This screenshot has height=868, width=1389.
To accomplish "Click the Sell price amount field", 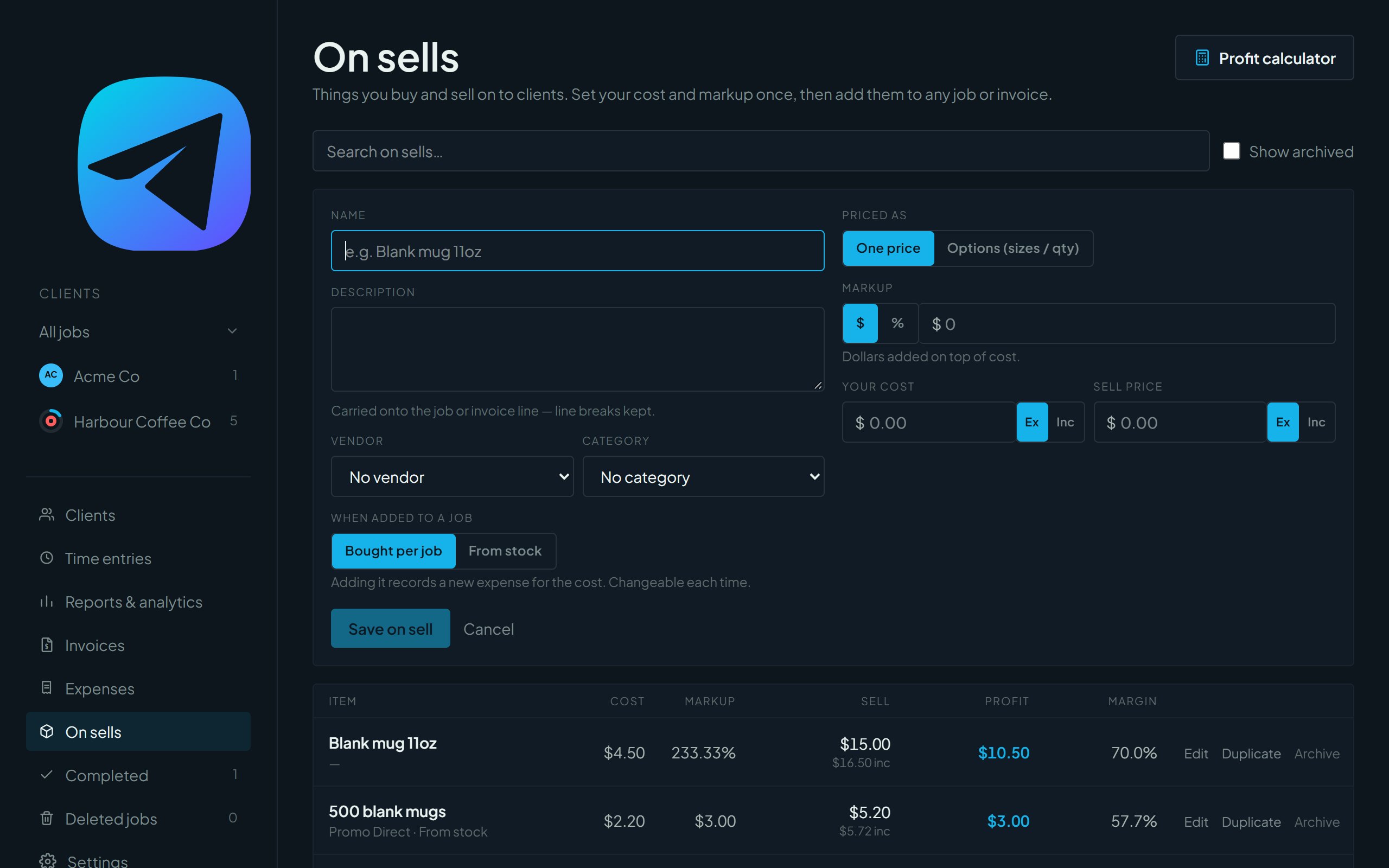I will pos(1180,423).
